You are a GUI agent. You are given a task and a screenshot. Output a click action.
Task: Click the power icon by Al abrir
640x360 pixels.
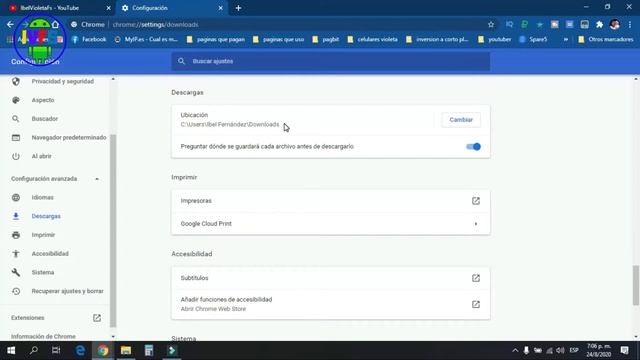(16, 156)
